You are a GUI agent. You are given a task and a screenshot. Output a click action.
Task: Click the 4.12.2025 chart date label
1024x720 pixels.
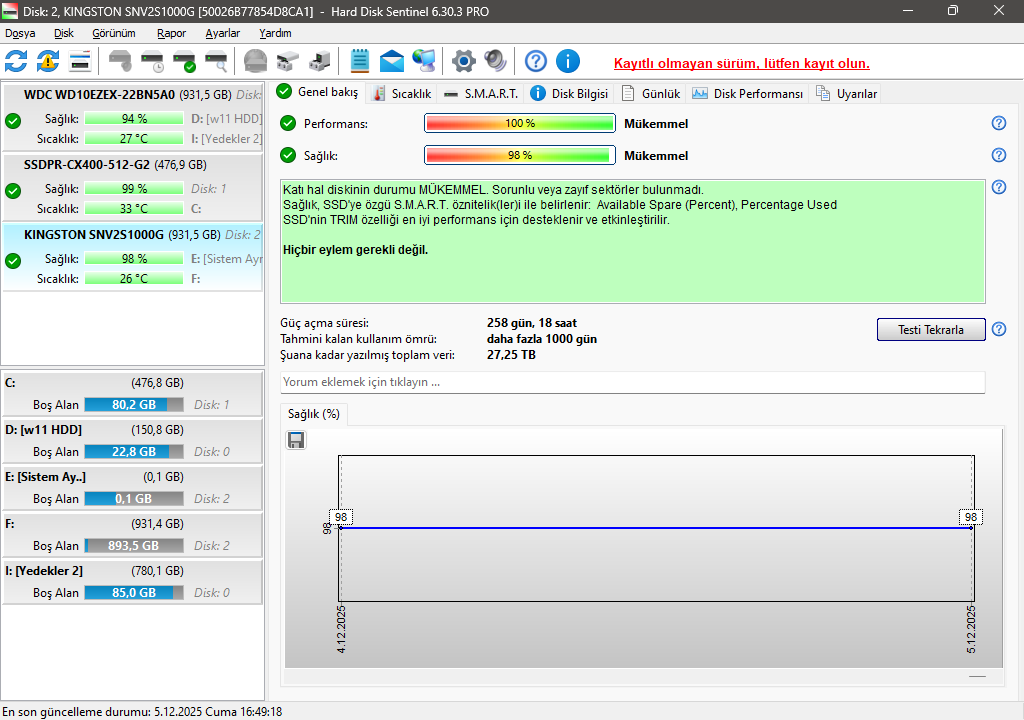point(342,629)
